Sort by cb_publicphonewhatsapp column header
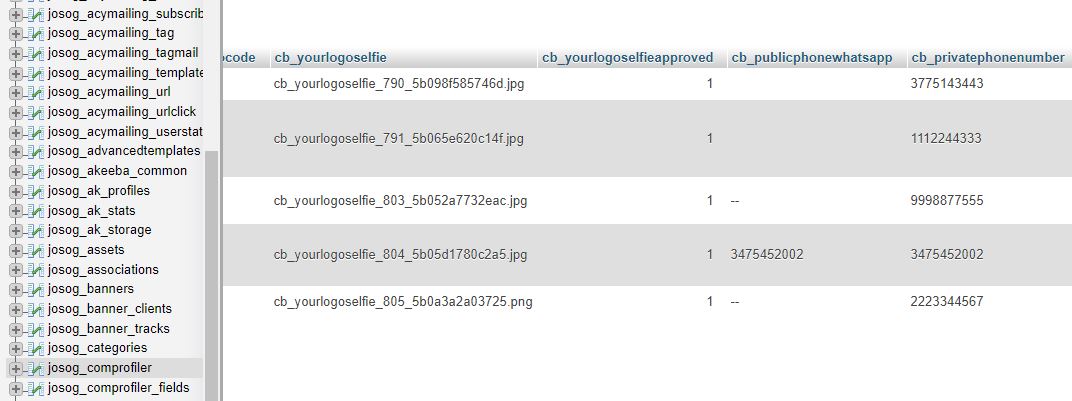The height and width of the screenshot is (401, 1072). [x=812, y=58]
